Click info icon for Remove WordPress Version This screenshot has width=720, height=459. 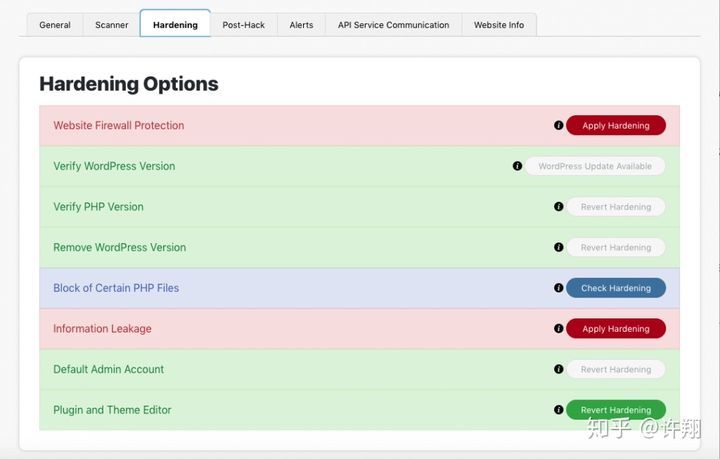[x=559, y=247]
